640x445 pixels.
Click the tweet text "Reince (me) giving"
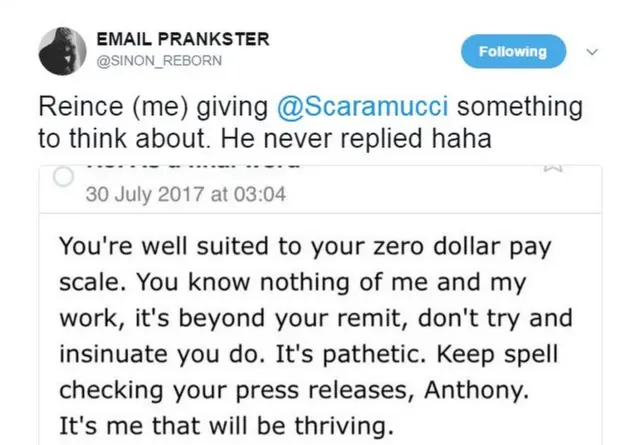140,107
